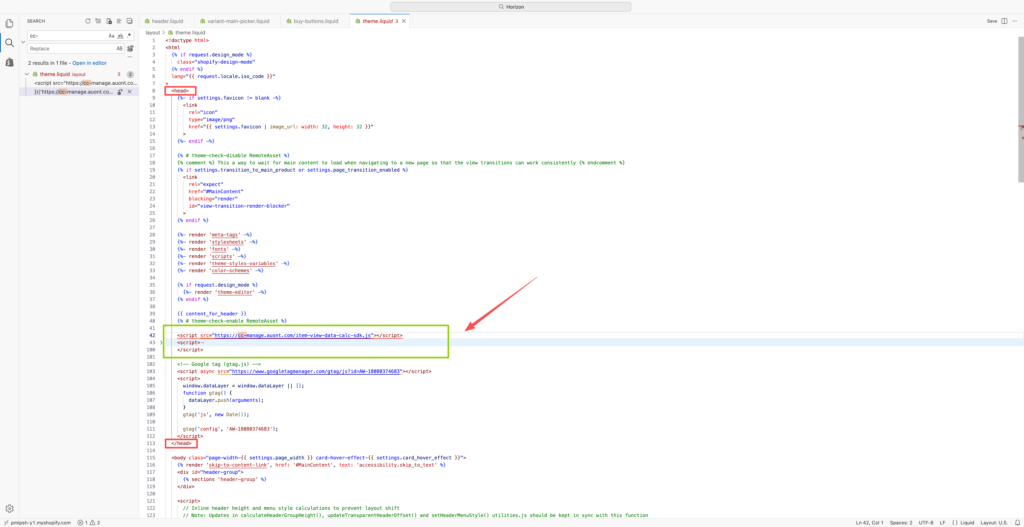Open the Shopify panel in activity bar
Viewport: 1024px width, 527px height.
pos(9,63)
